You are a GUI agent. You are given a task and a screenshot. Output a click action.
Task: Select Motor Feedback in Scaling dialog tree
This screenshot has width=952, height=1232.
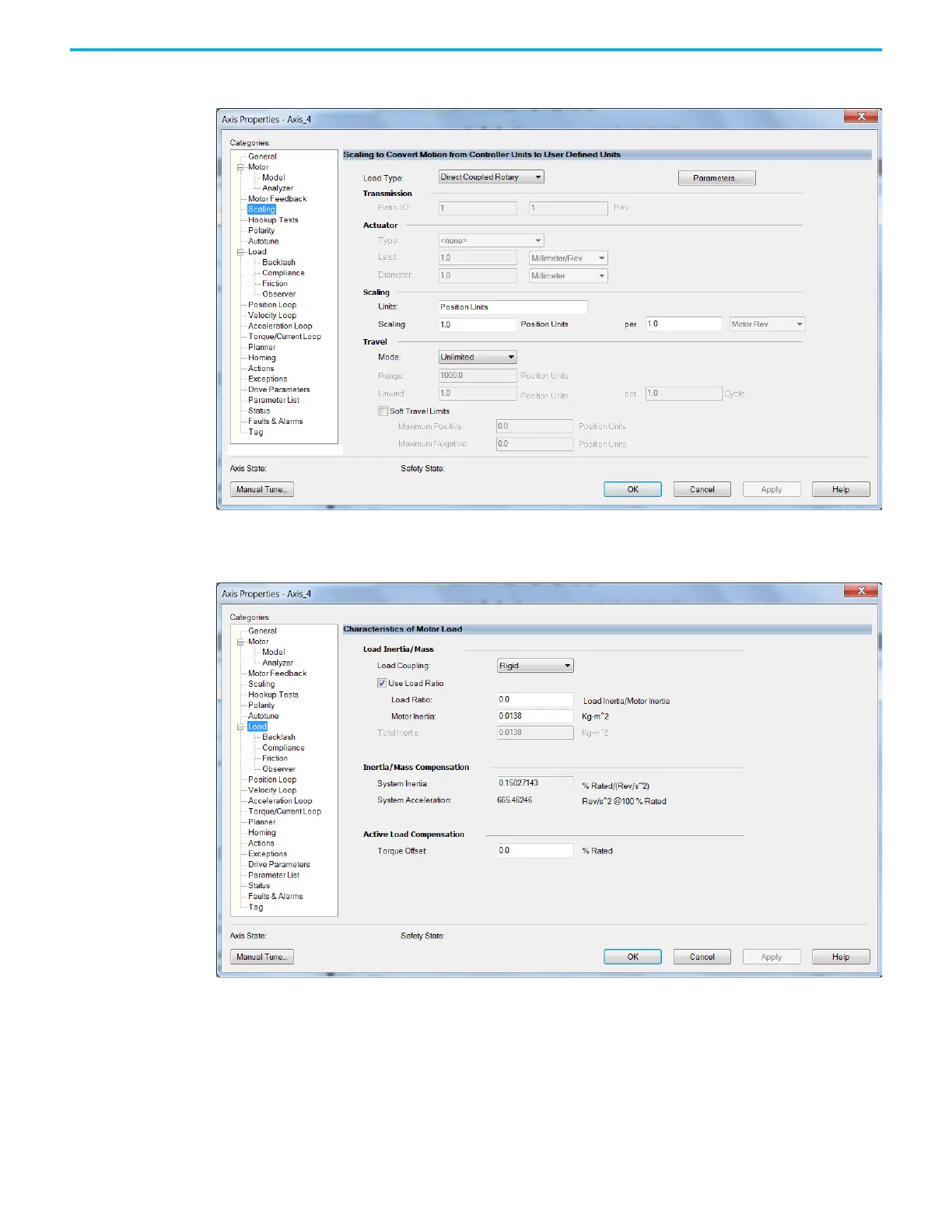277,199
